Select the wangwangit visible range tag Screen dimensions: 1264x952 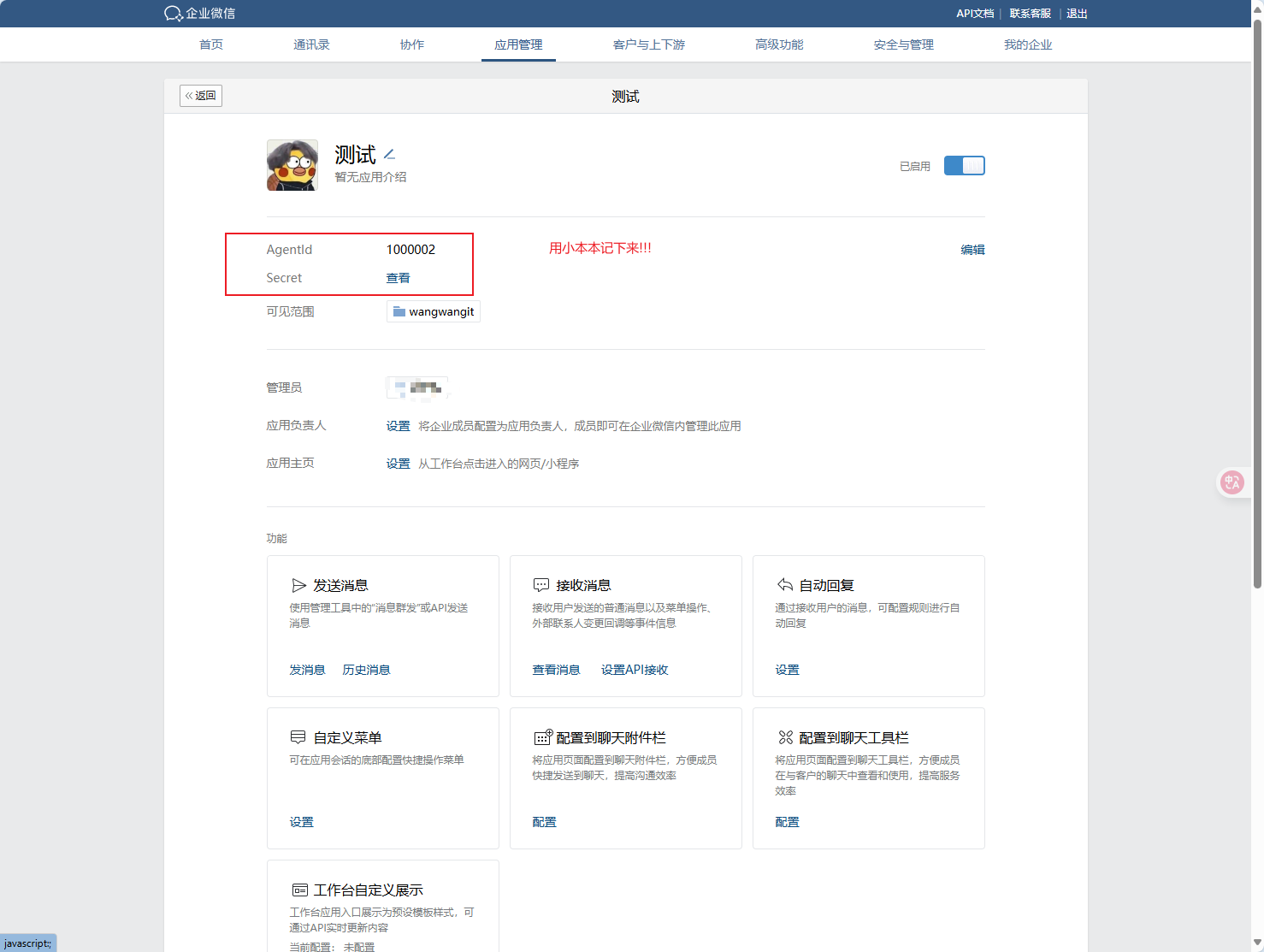(434, 312)
